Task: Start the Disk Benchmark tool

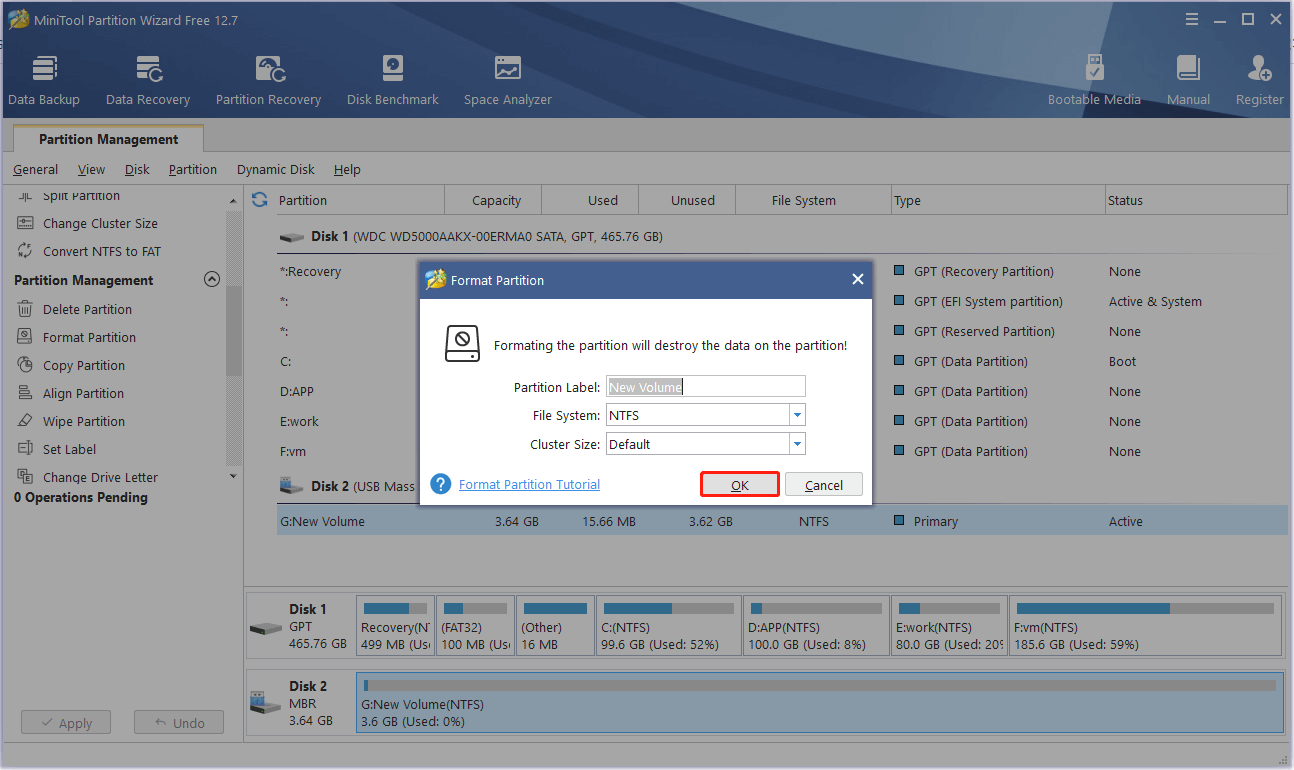Action: (392, 81)
